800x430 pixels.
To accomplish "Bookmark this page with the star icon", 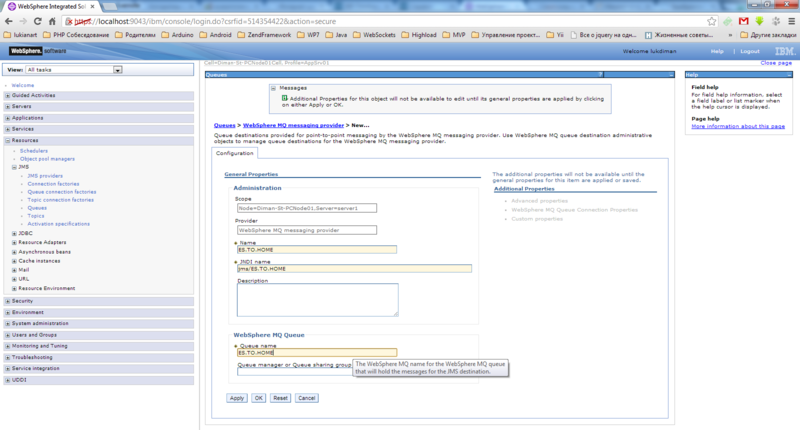I will [712, 21].
